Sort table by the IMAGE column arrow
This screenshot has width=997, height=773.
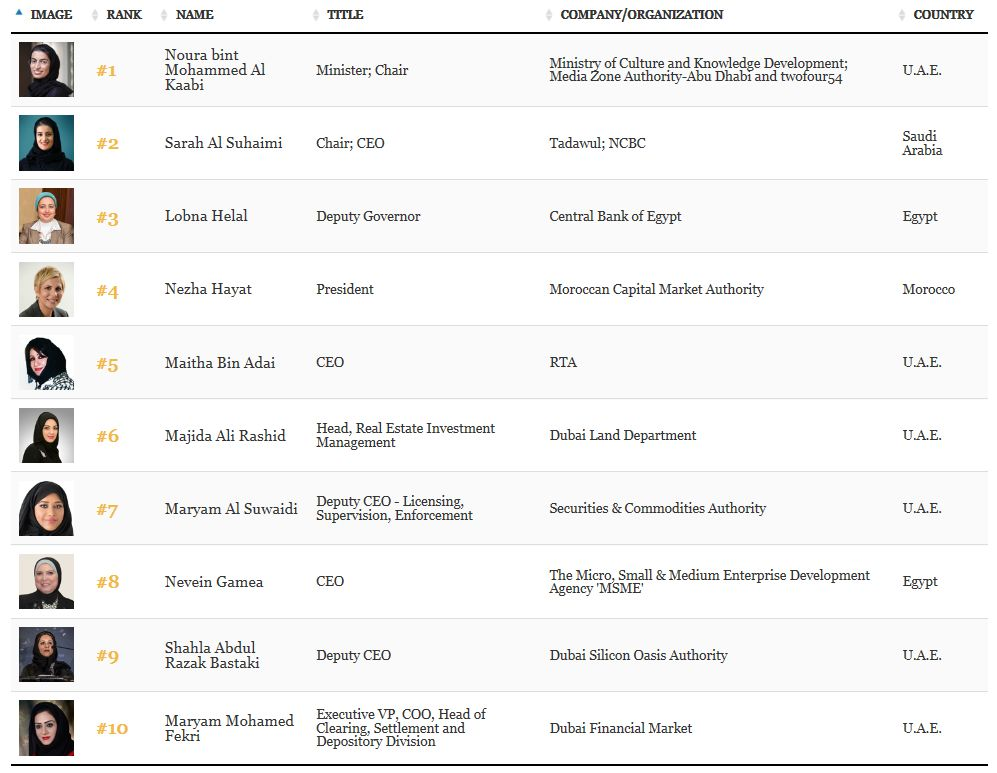click(18, 13)
